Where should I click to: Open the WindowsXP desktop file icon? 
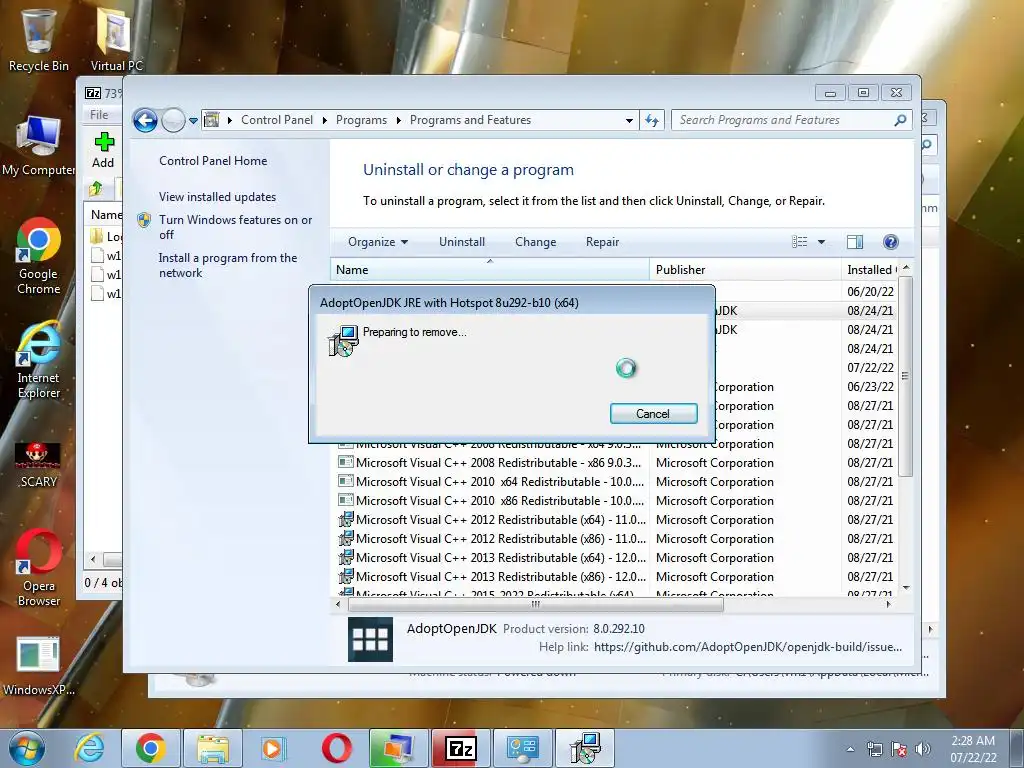coord(39,666)
